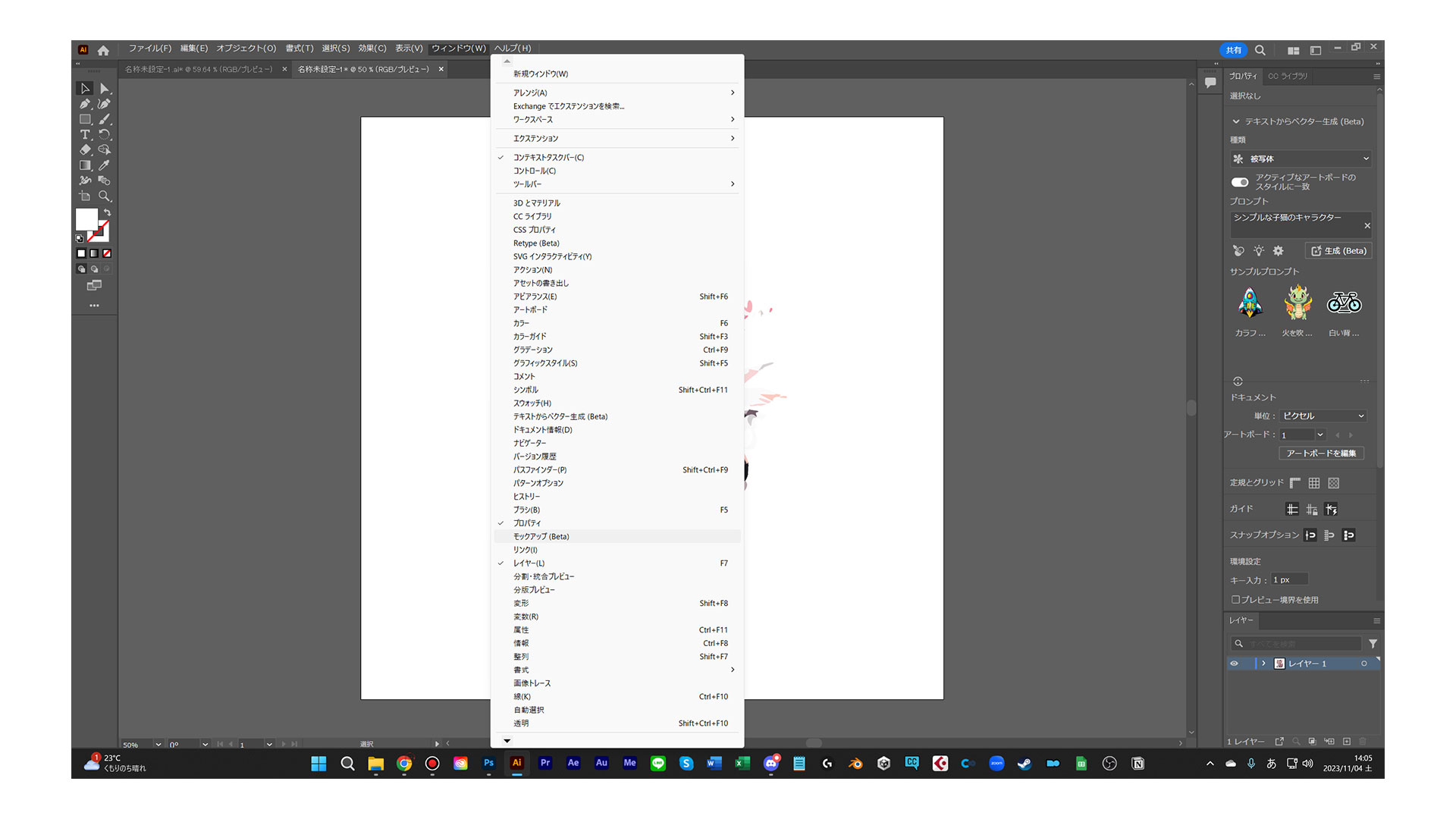Click the layers filter funnel icon
This screenshot has height=819, width=1456.
coord(1373,644)
